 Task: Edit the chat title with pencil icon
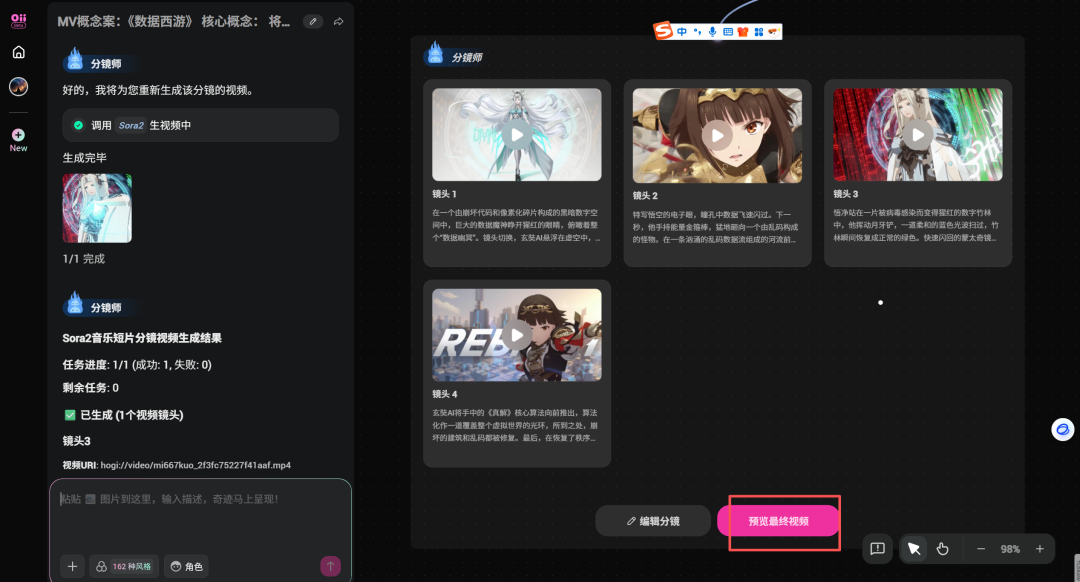[313, 22]
